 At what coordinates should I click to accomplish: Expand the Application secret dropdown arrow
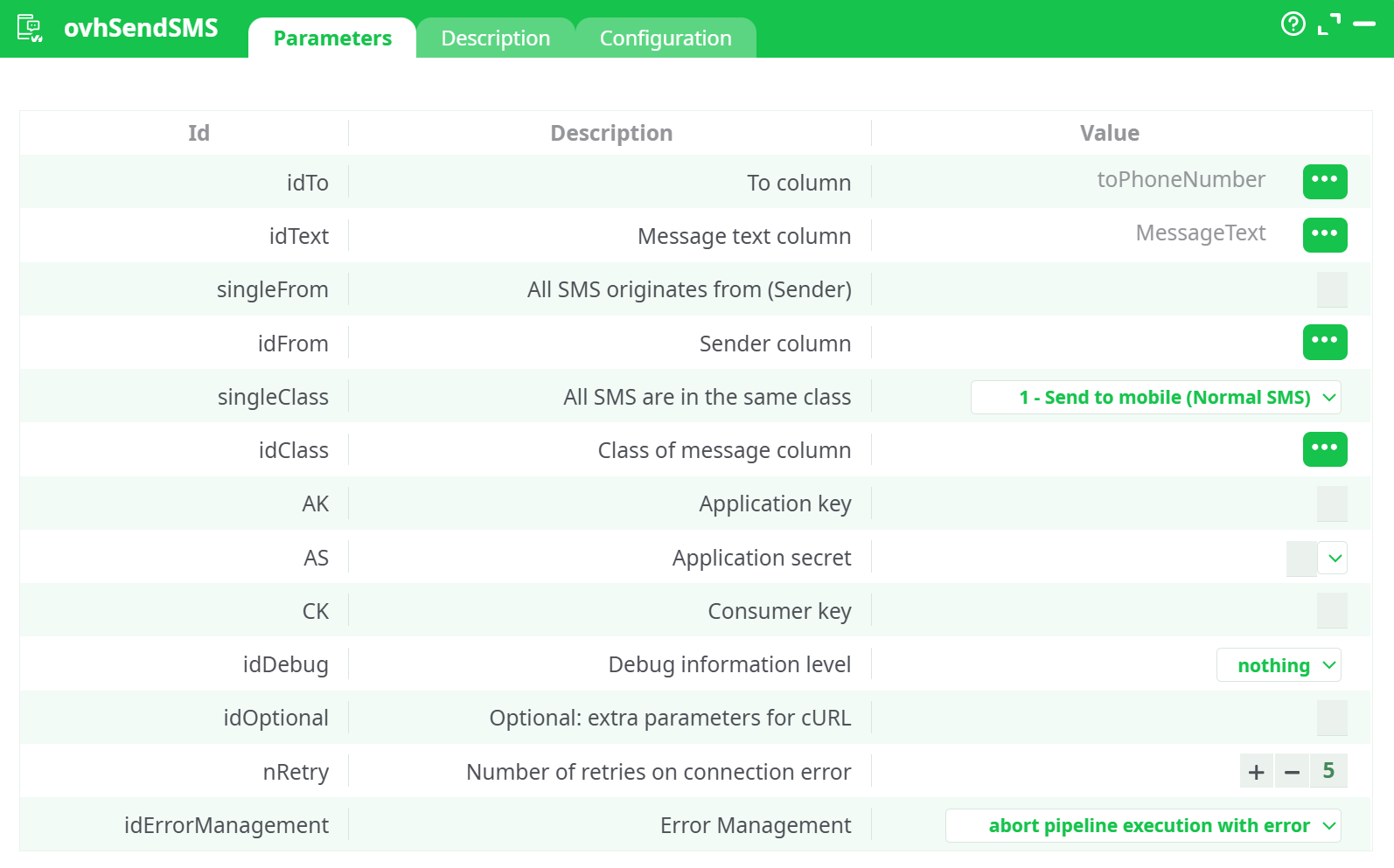1333,558
